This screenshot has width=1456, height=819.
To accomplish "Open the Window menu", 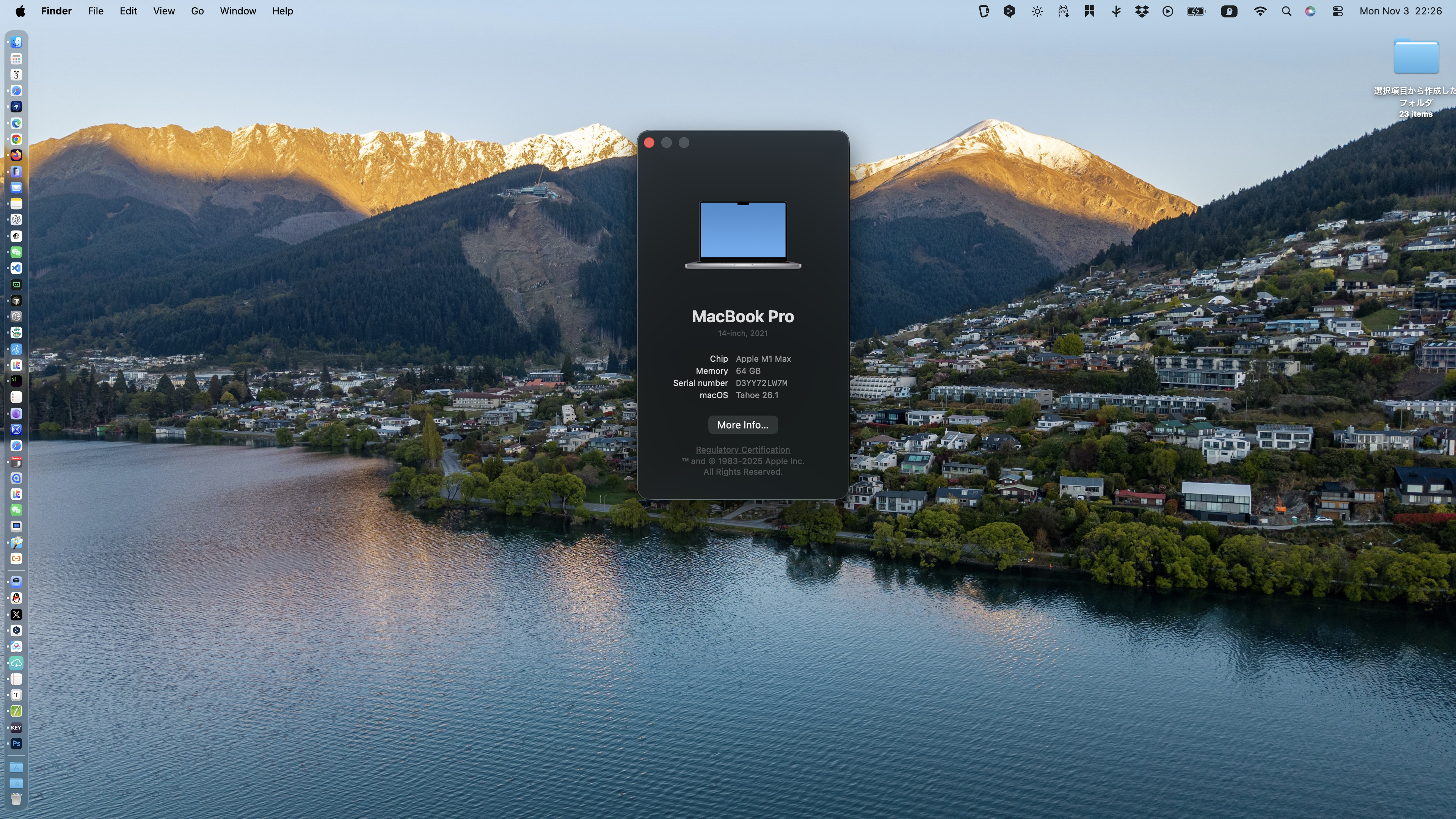I will (237, 11).
